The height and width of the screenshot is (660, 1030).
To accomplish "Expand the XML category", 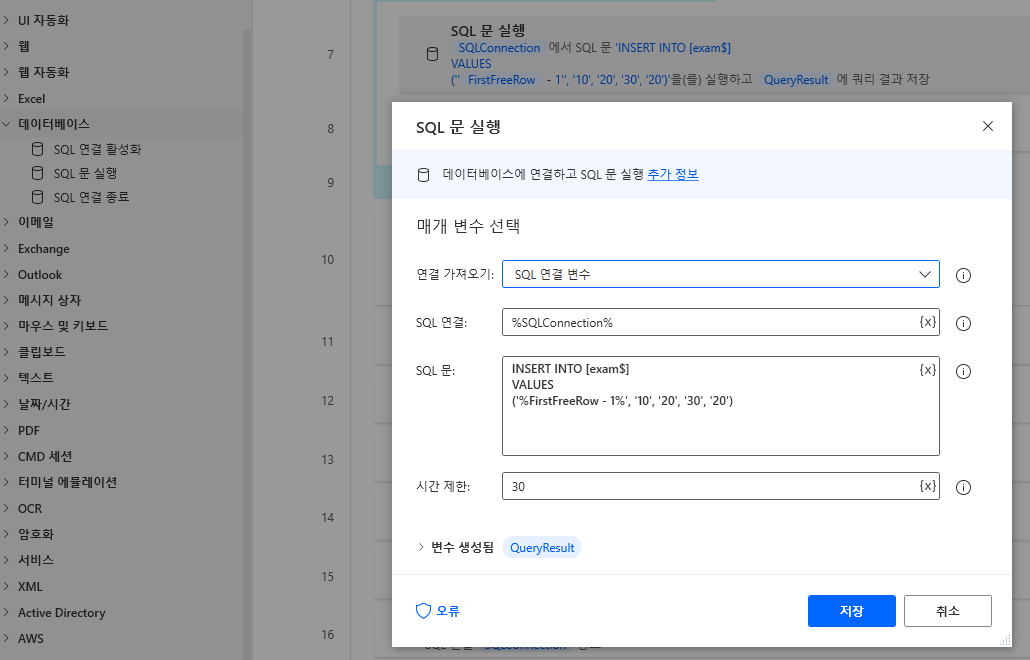I will (7, 586).
